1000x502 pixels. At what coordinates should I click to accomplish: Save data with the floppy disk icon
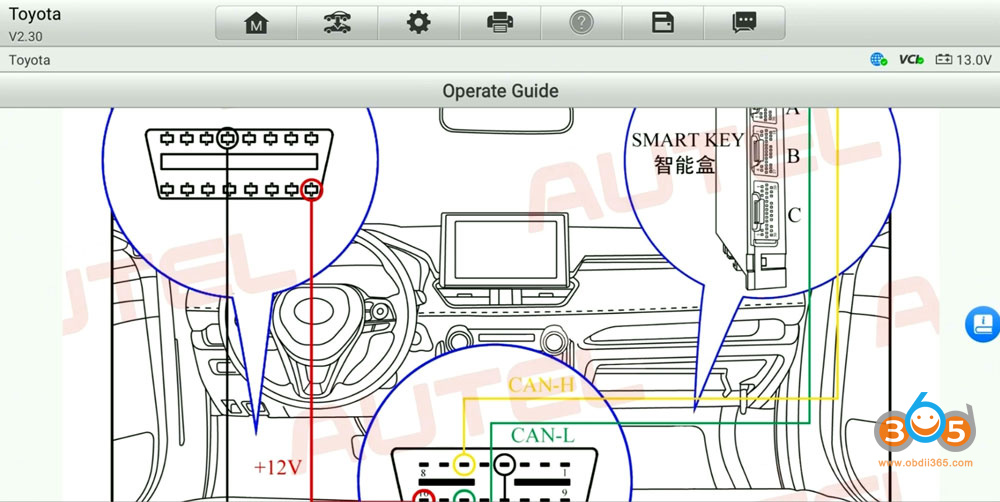tap(663, 23)
